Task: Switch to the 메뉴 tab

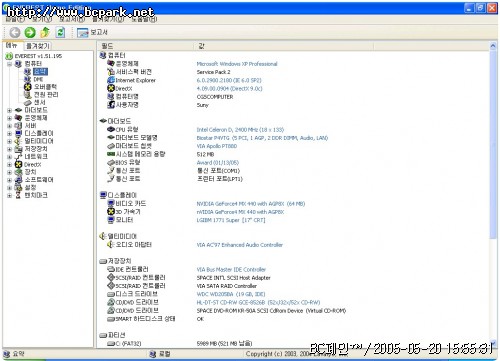Action: (x=12, y=45)
